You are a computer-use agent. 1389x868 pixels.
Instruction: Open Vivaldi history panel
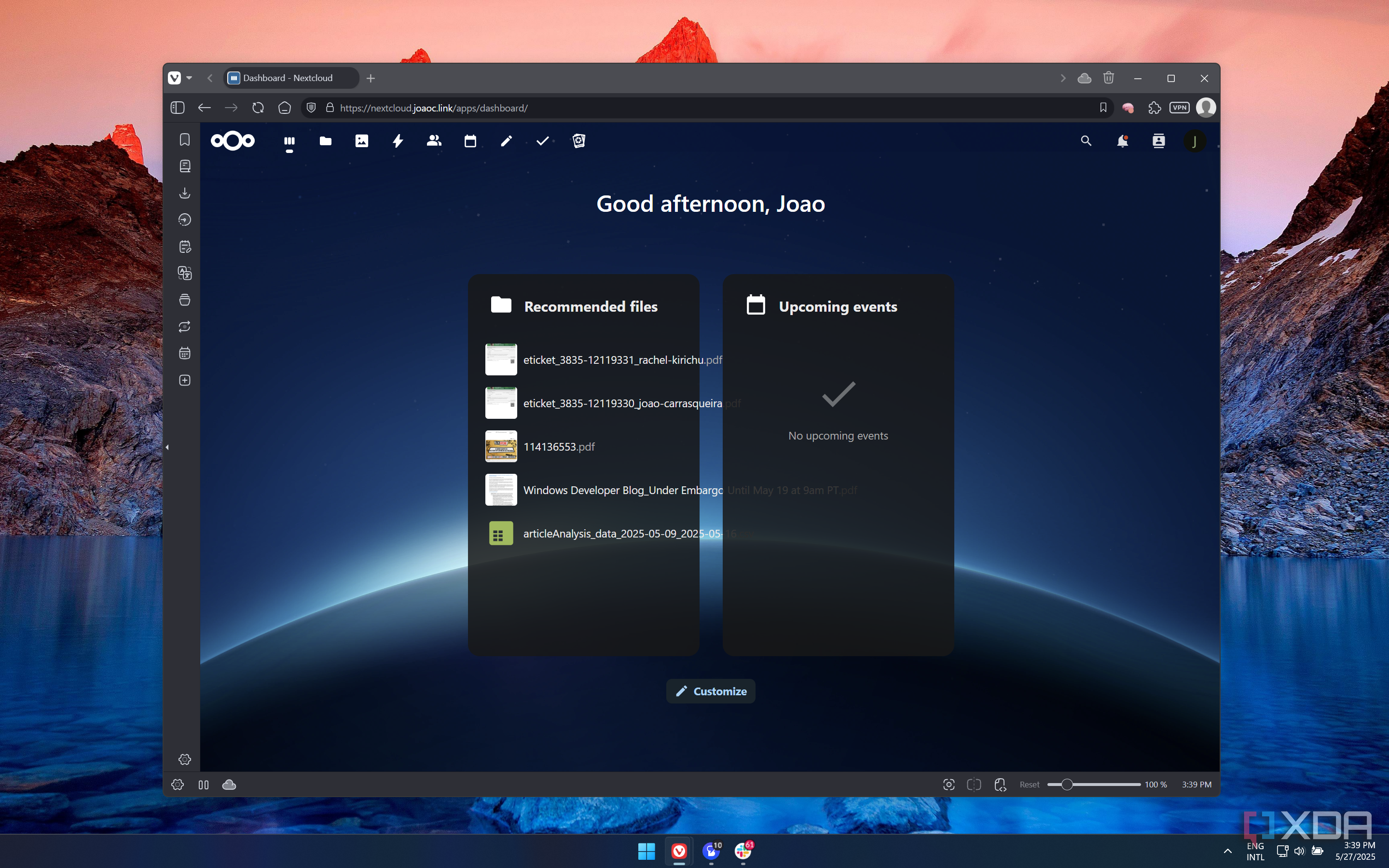(185, 220)
